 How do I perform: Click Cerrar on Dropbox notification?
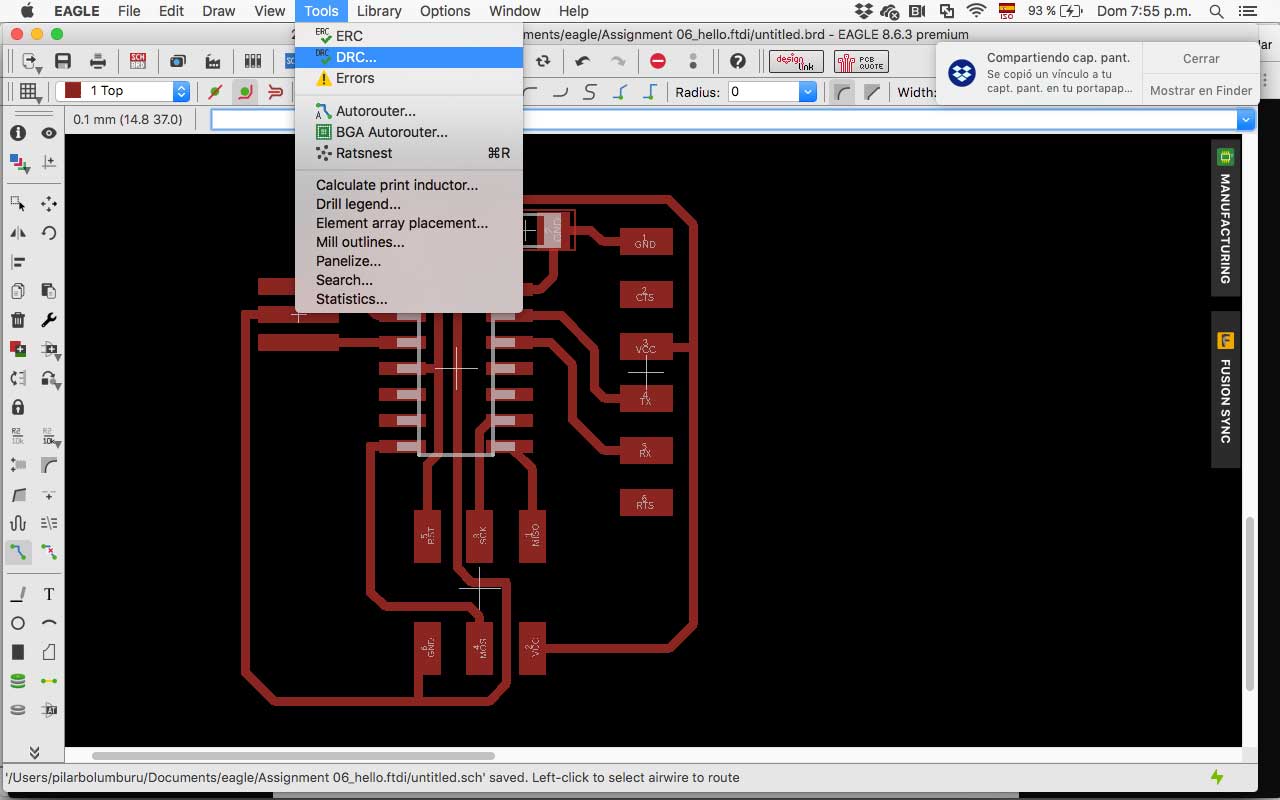1201,58
